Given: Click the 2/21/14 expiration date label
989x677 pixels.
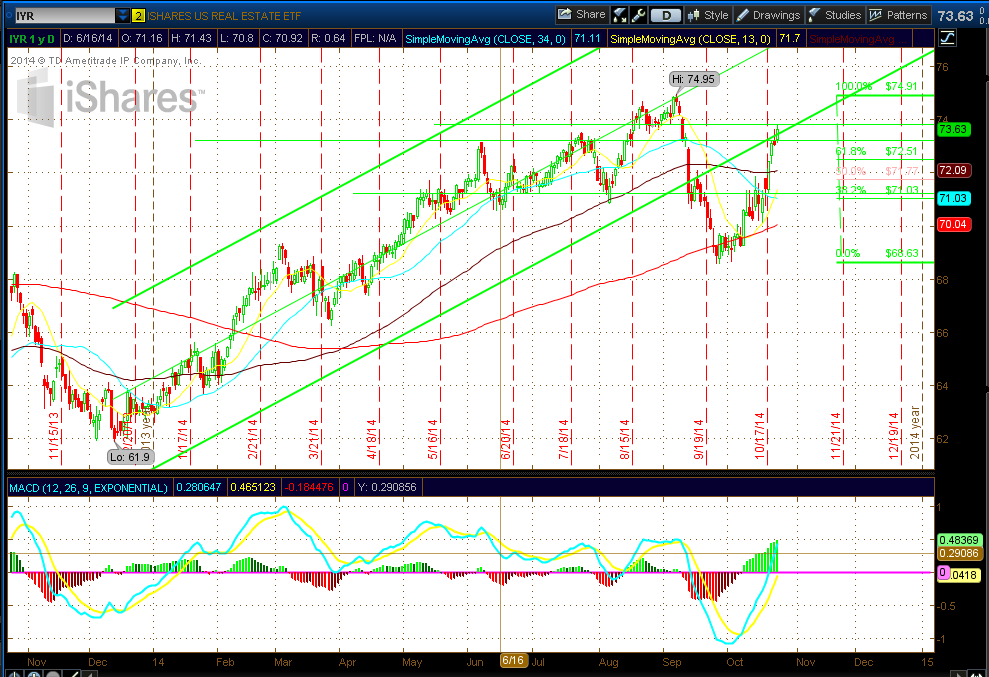Looking at the screenshot, I should [253, 440].
